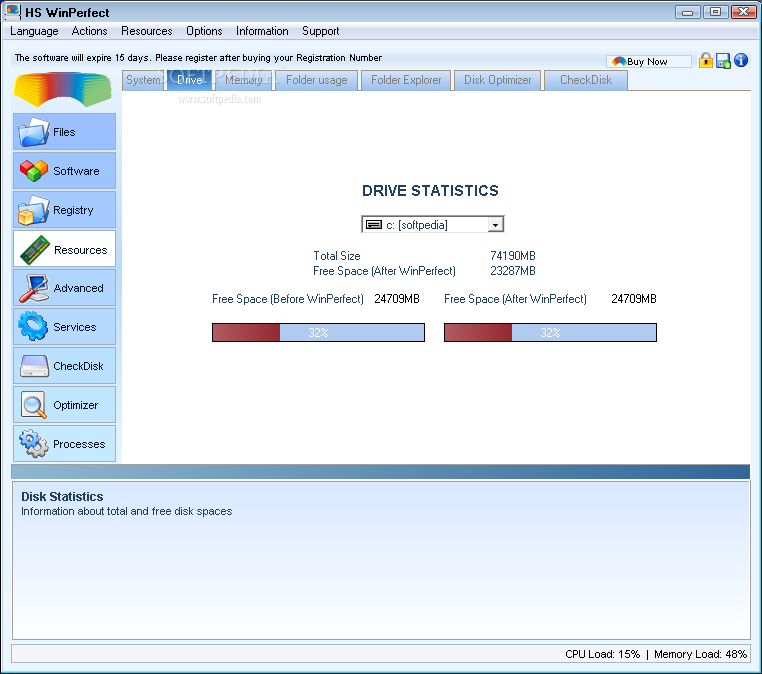Click the Free Space Before WinPerfect label
Viewport: 762px width, 674px height.
point(288,299)
